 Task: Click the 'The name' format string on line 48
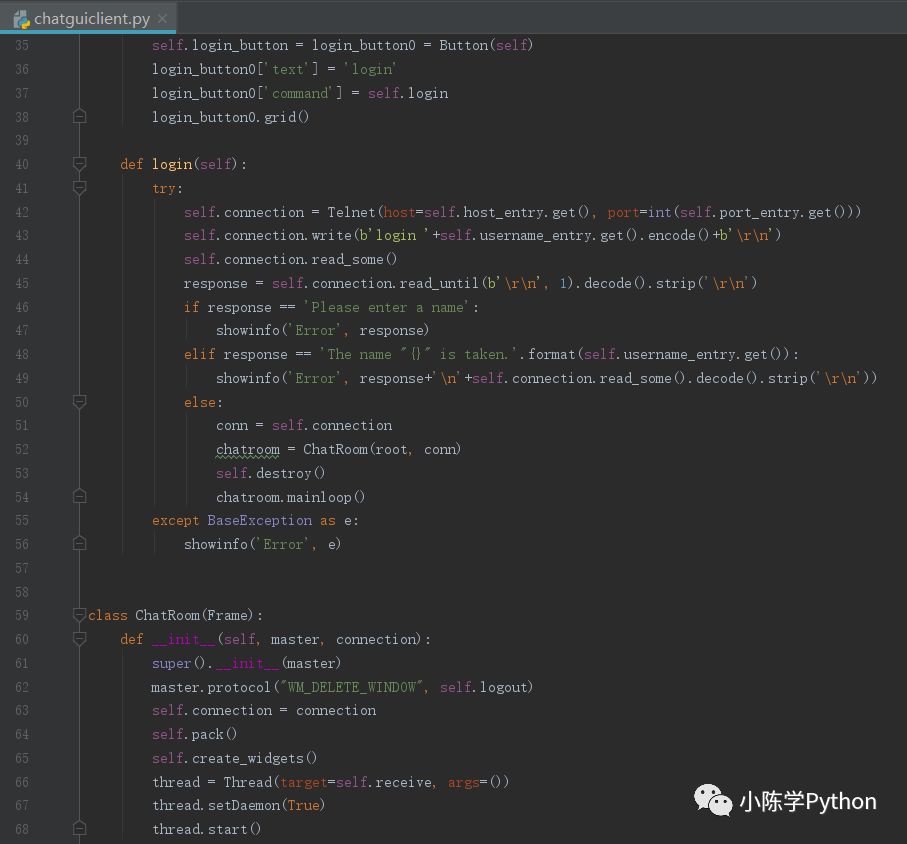click(x=417, y=354)
